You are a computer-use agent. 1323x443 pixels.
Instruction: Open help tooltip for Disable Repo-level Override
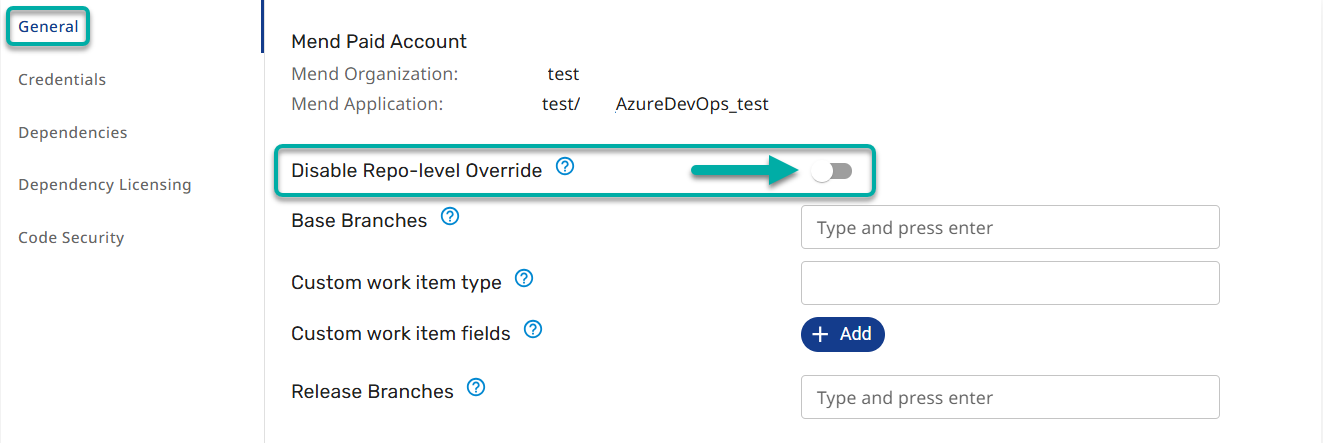[565, 167]
